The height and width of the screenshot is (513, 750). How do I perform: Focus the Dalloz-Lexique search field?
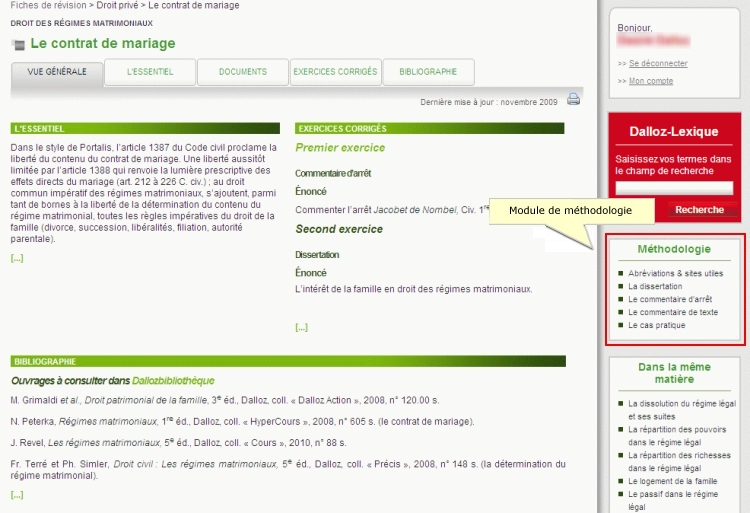click(673, 187)
